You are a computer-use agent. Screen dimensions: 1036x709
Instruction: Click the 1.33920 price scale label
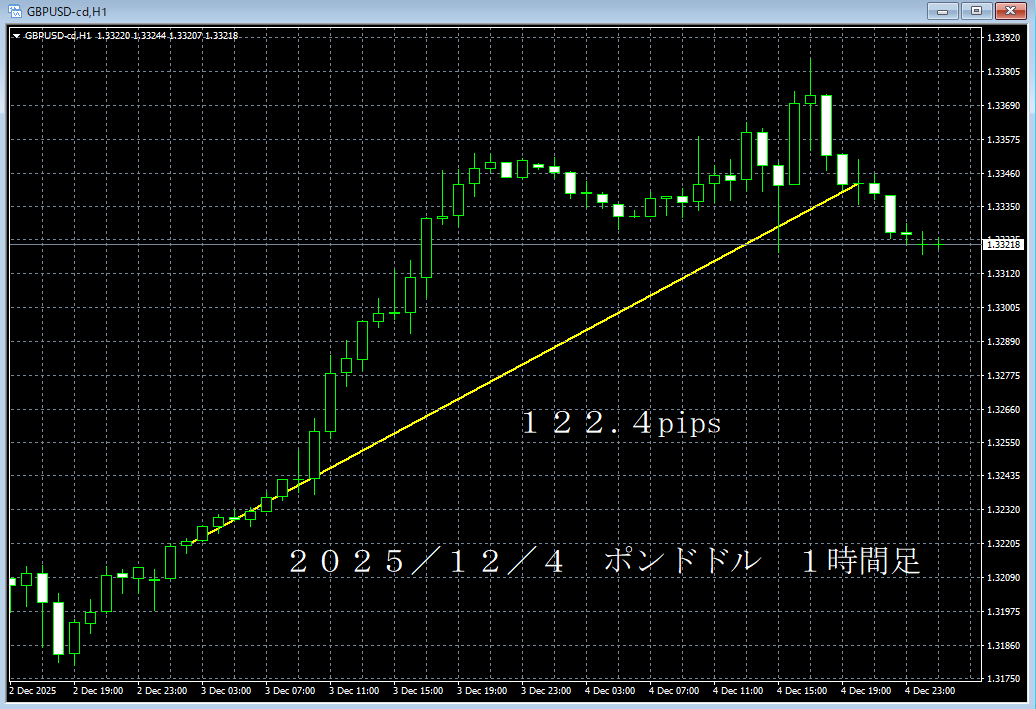(x=1003, y=38)
